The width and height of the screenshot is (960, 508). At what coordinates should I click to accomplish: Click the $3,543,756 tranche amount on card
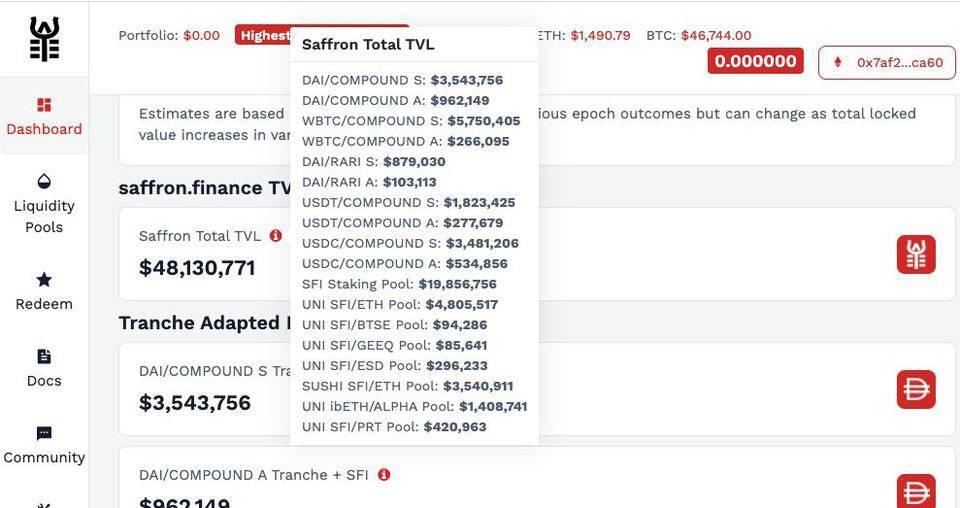(x=195, y=403)
